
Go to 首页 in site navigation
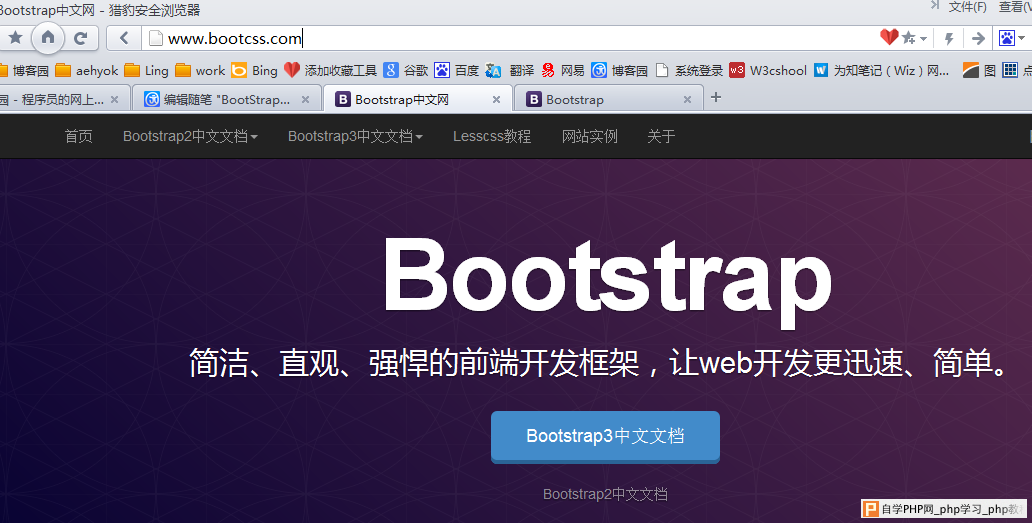78,136
